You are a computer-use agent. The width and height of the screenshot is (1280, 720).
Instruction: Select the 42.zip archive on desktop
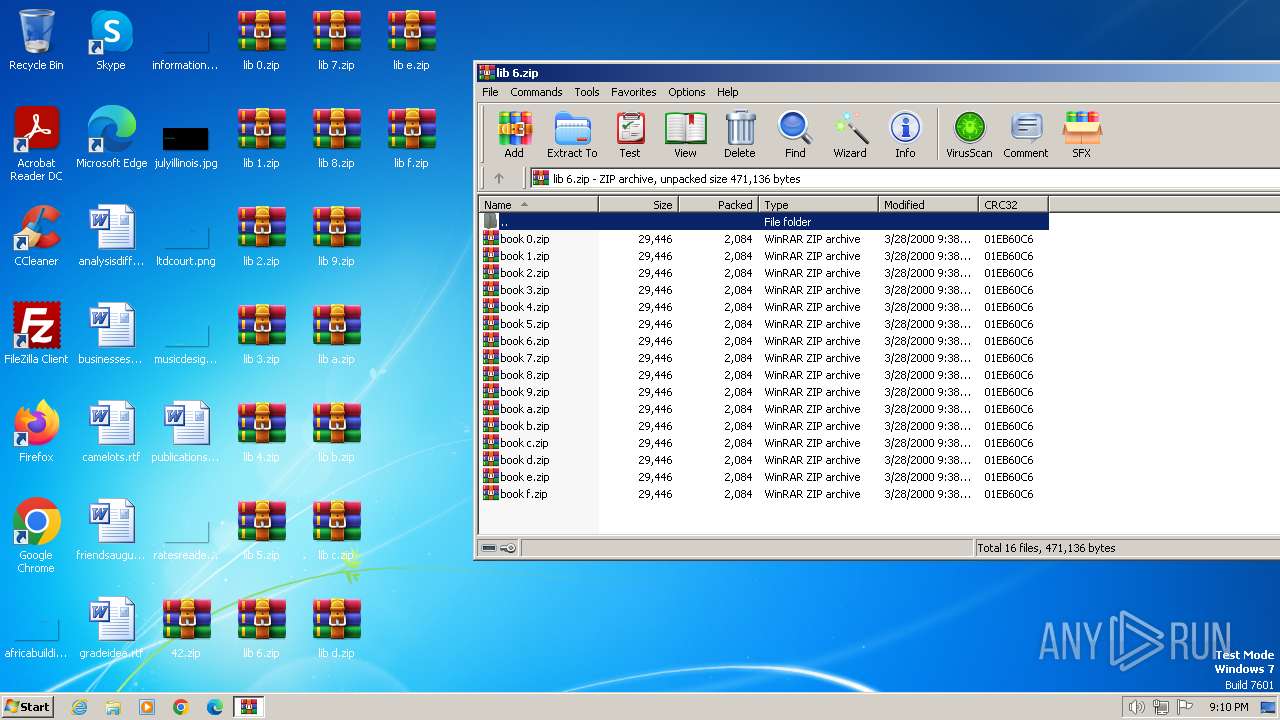pos(186,628)
